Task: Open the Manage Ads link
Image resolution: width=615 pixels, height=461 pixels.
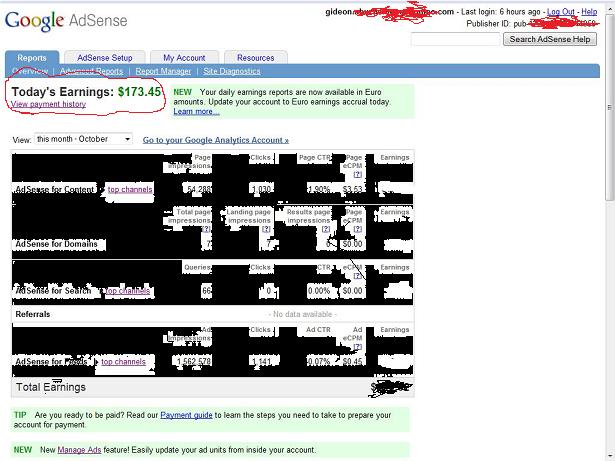Action: pyautogui.click(x=79, y=450)
